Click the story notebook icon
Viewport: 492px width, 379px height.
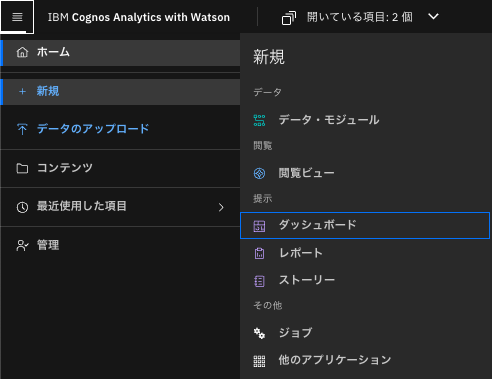pos(259,281)
